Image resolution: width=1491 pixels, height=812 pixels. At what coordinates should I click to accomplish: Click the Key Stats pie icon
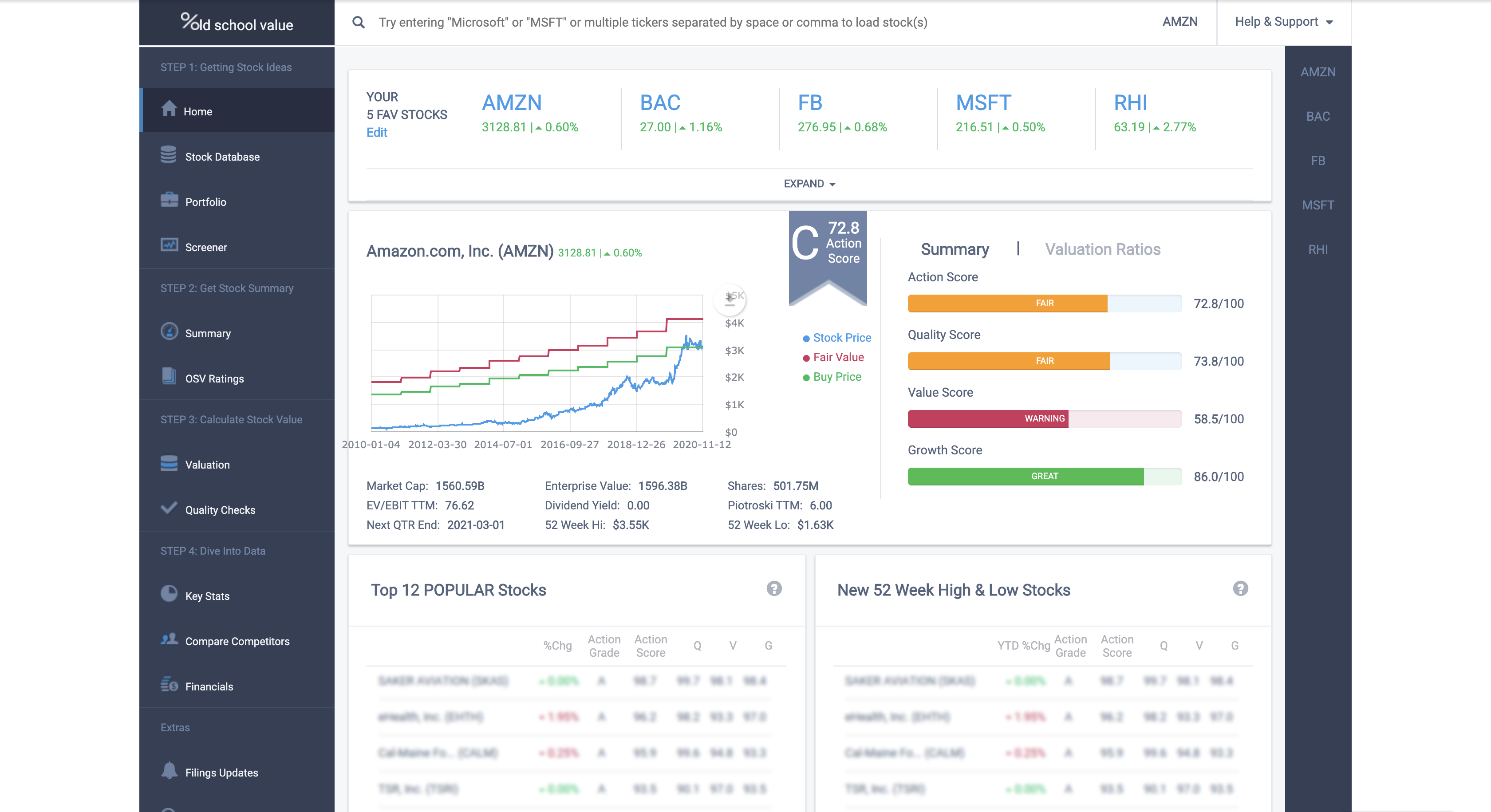click(169, 594)
